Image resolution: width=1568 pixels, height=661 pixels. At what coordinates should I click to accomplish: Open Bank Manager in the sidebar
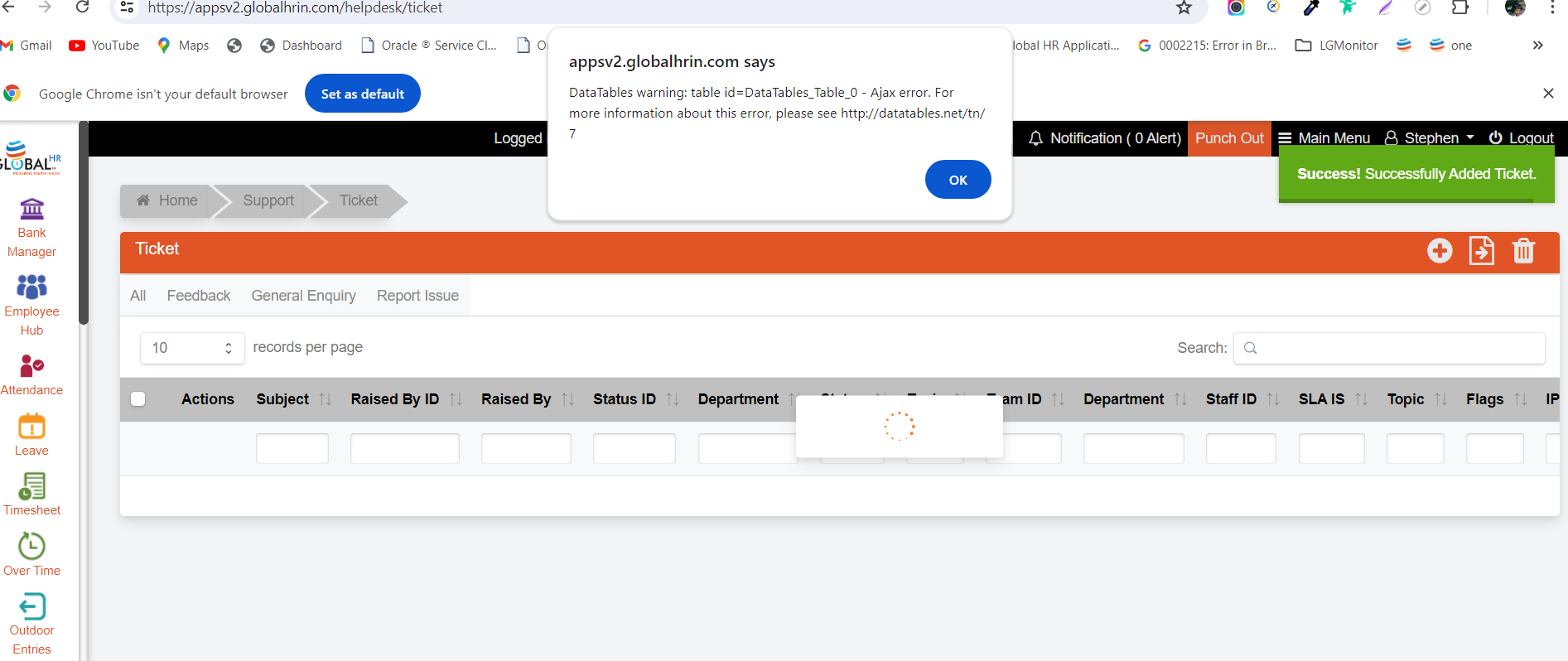click(31, 228)
